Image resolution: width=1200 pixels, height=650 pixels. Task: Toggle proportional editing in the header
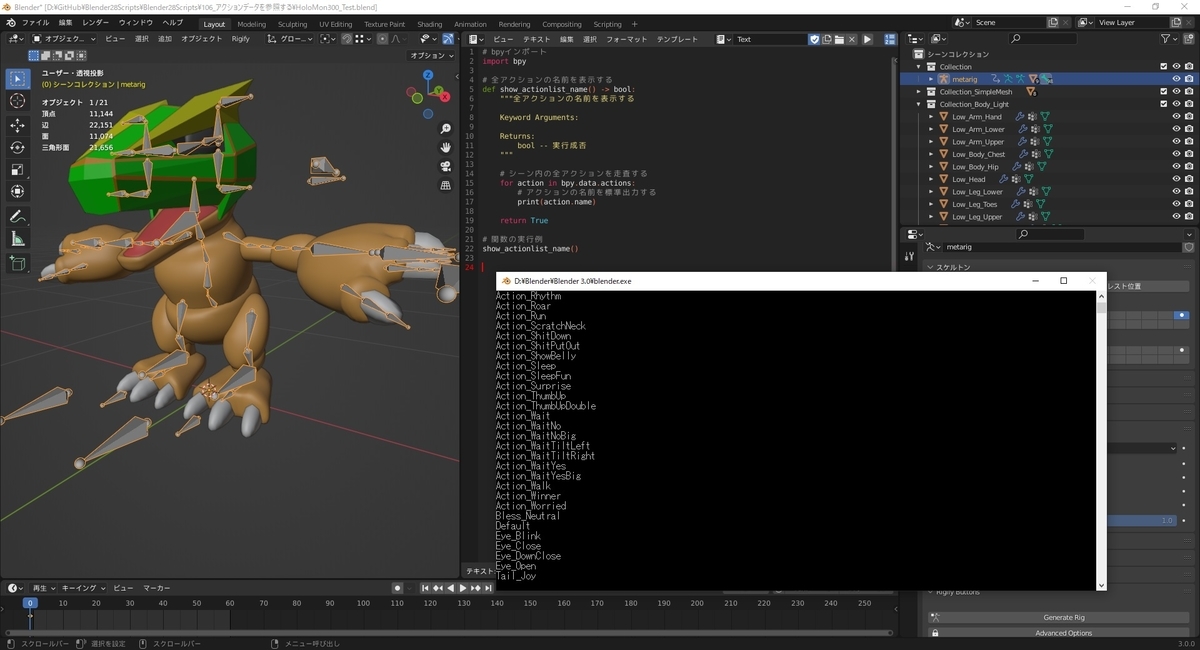tap(383, 39)
